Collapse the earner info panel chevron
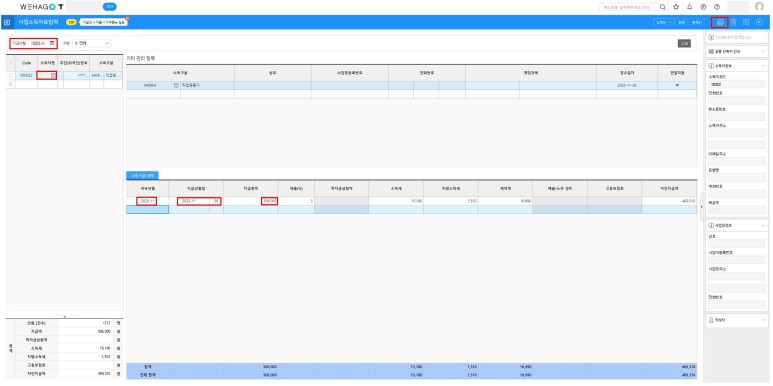Viewport: 773px width, 386px height. pyautogui.click(x=763, y=66)
